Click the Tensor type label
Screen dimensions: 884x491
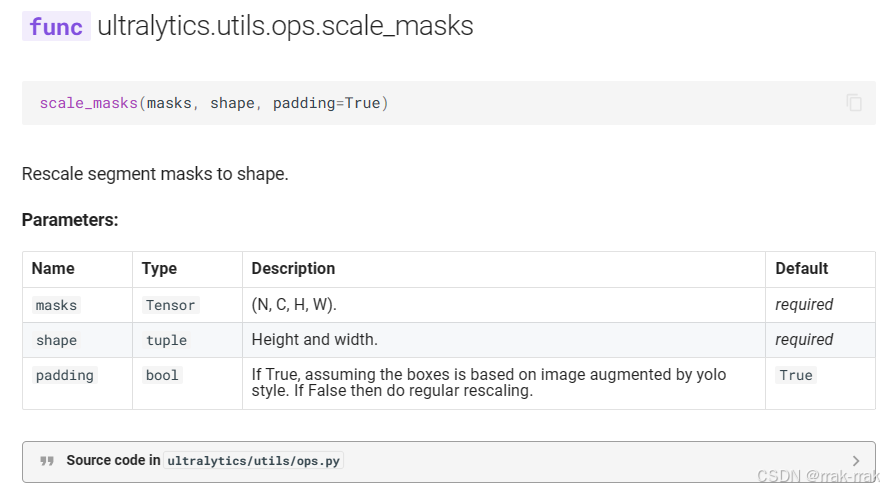pos(170,305)
